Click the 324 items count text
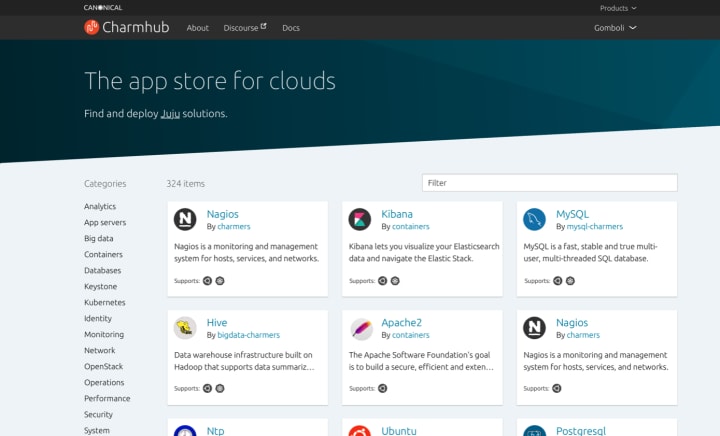The image size is (720, 436). 186,184
